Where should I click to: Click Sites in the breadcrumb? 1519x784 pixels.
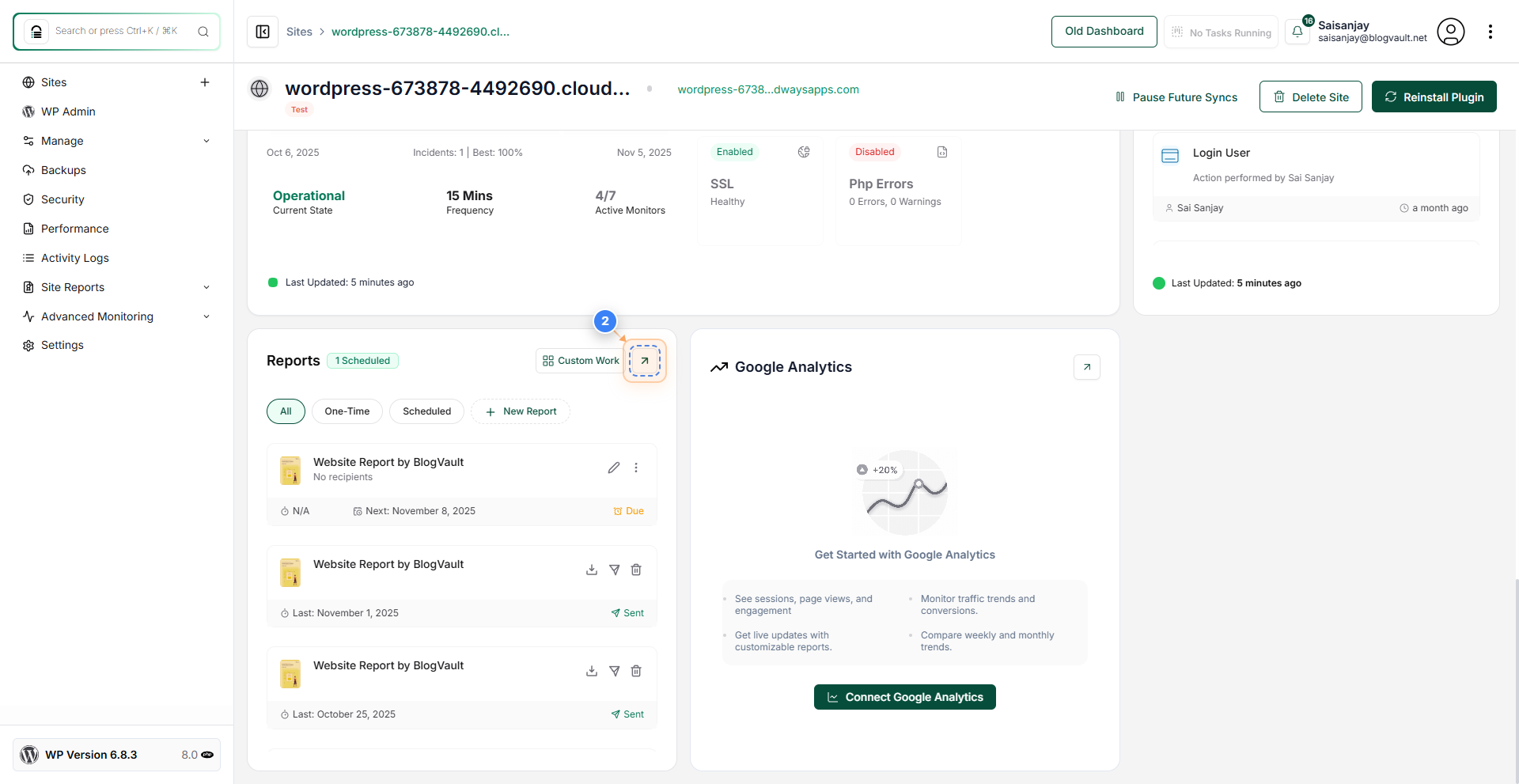299,32
